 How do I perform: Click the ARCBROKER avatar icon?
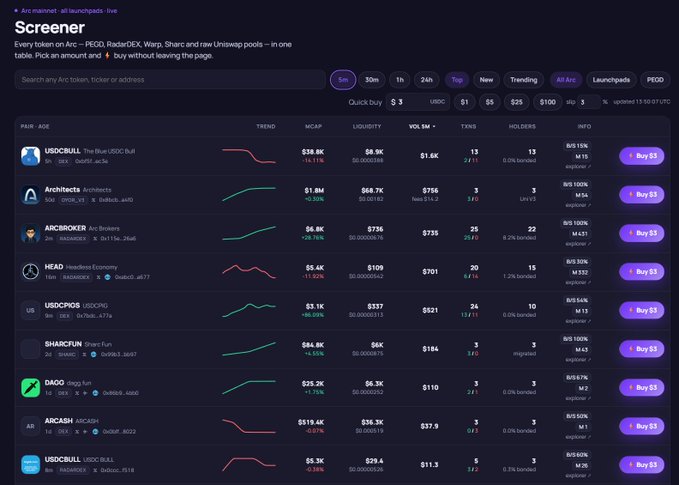(30, 233)
